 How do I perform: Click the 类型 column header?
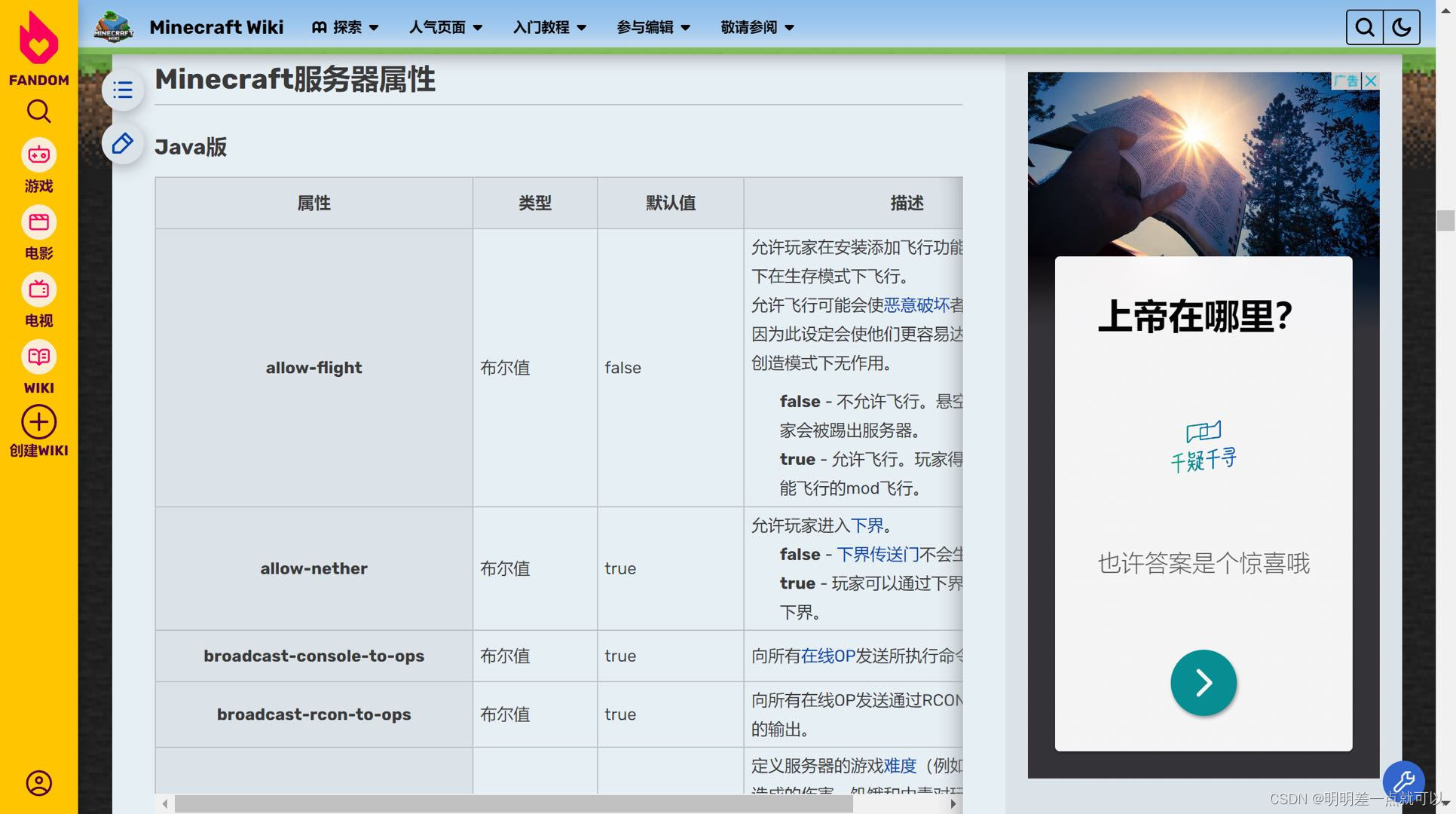(x=535, y=203)
